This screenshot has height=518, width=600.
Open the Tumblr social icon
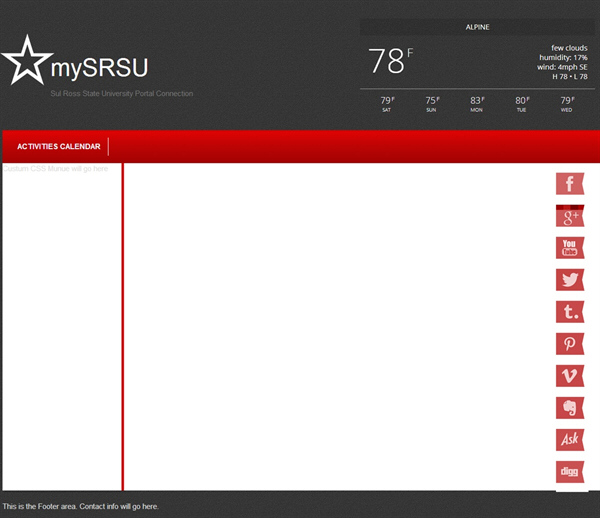tap(569, 312)
